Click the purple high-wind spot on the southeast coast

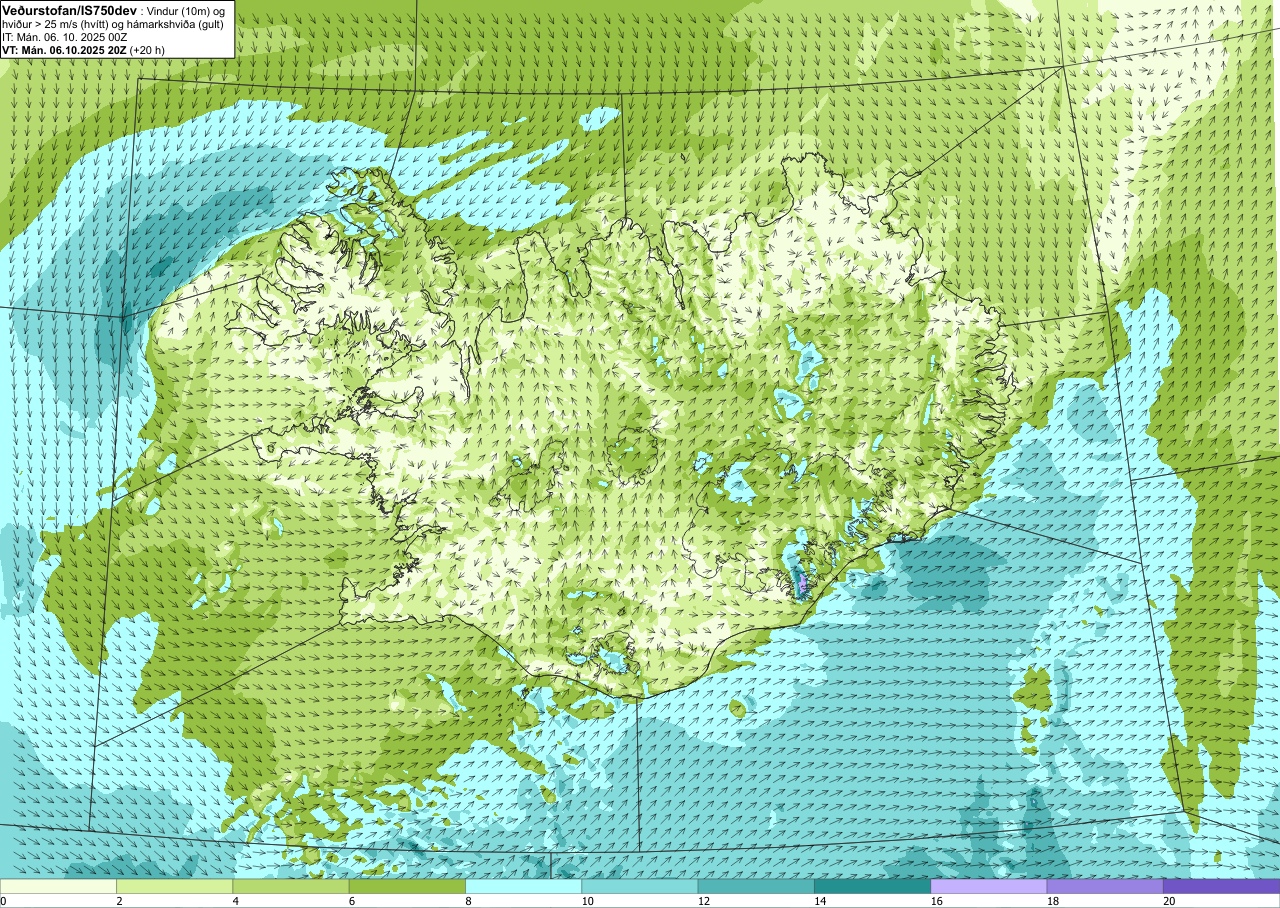click(802, 583)
